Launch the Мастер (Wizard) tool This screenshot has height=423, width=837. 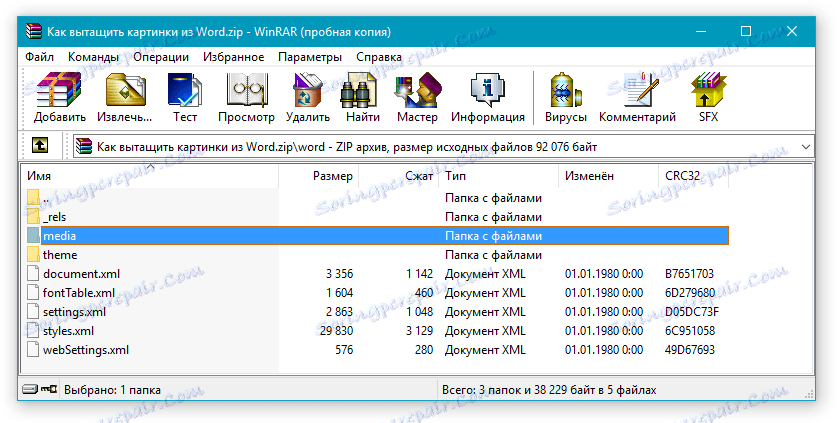(417, 97)
